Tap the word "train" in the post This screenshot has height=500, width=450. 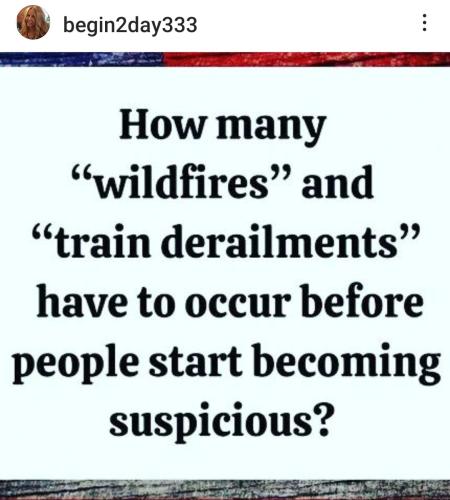[x=103, y=242]
